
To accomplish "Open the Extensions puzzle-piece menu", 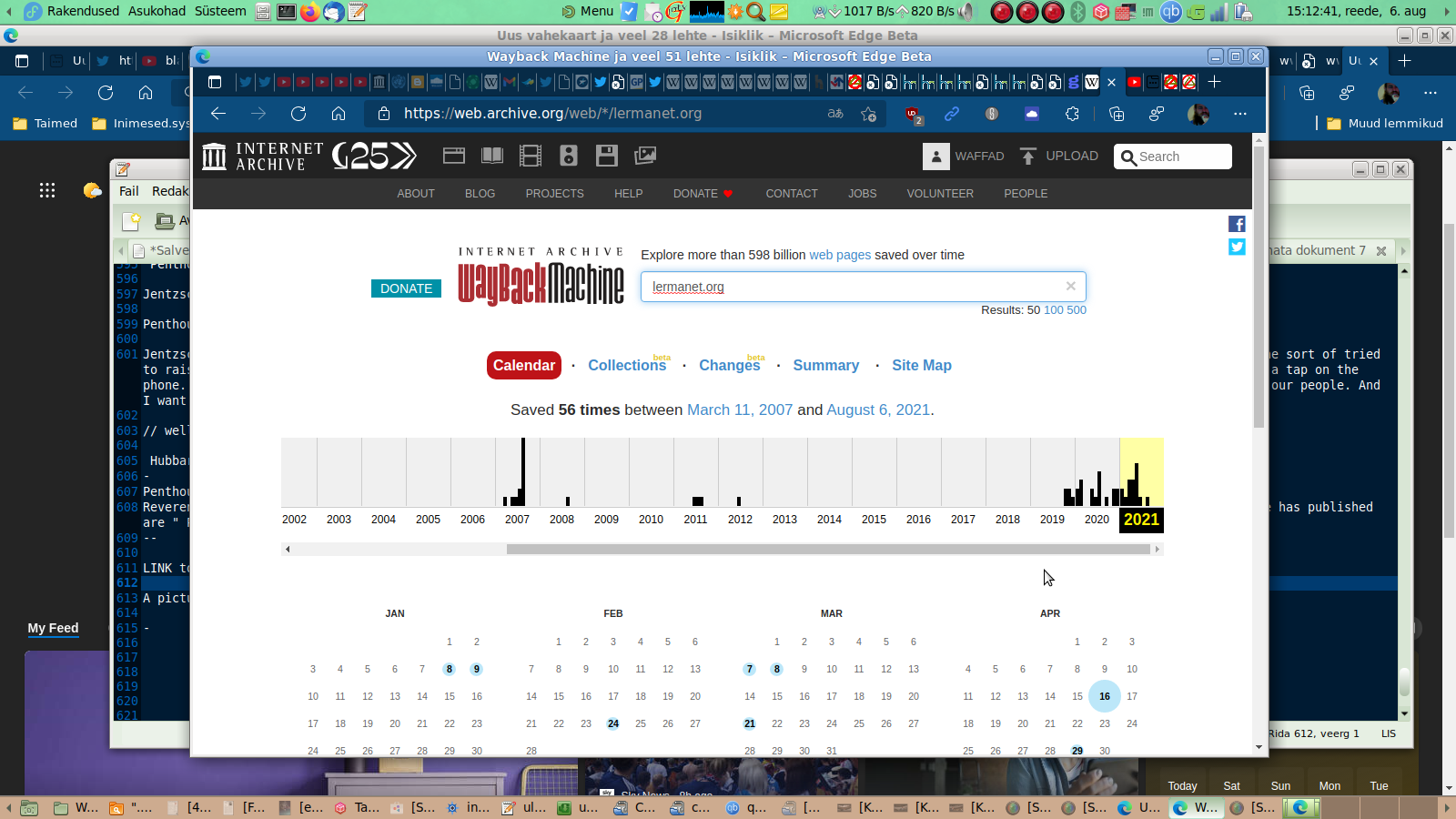I will [1072, 114].
